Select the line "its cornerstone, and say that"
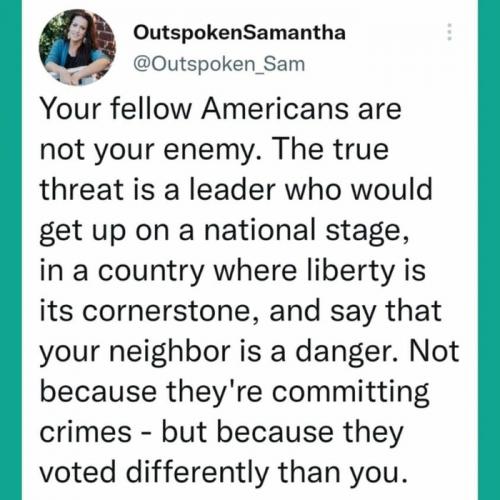500x500 pixels. (240, 312)
